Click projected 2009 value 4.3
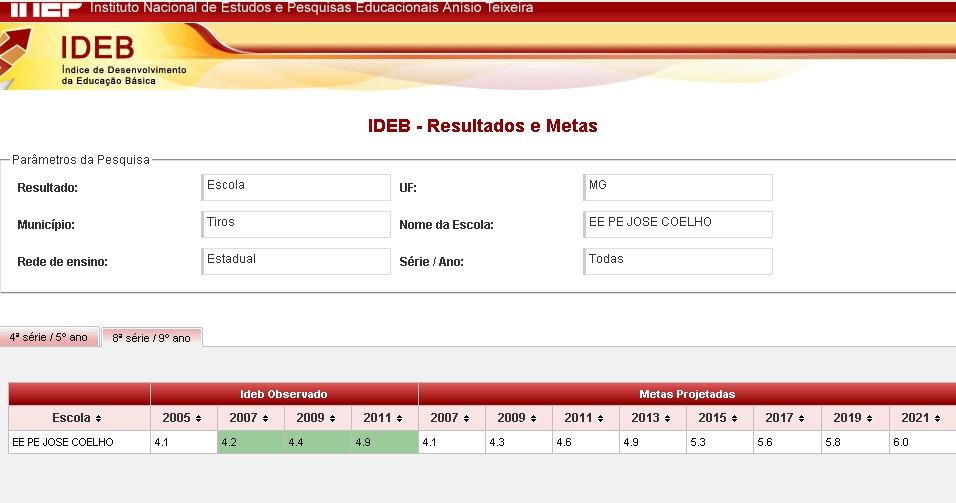956x503 pixels. (519, 442)
